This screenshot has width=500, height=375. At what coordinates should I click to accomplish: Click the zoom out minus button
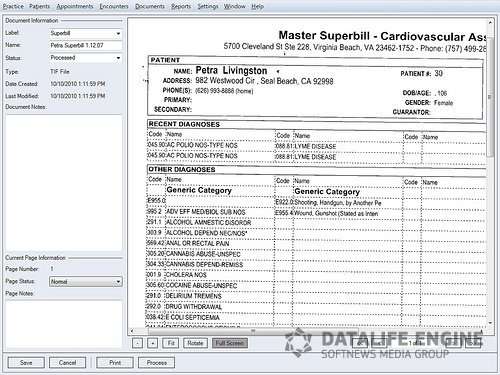137,343
